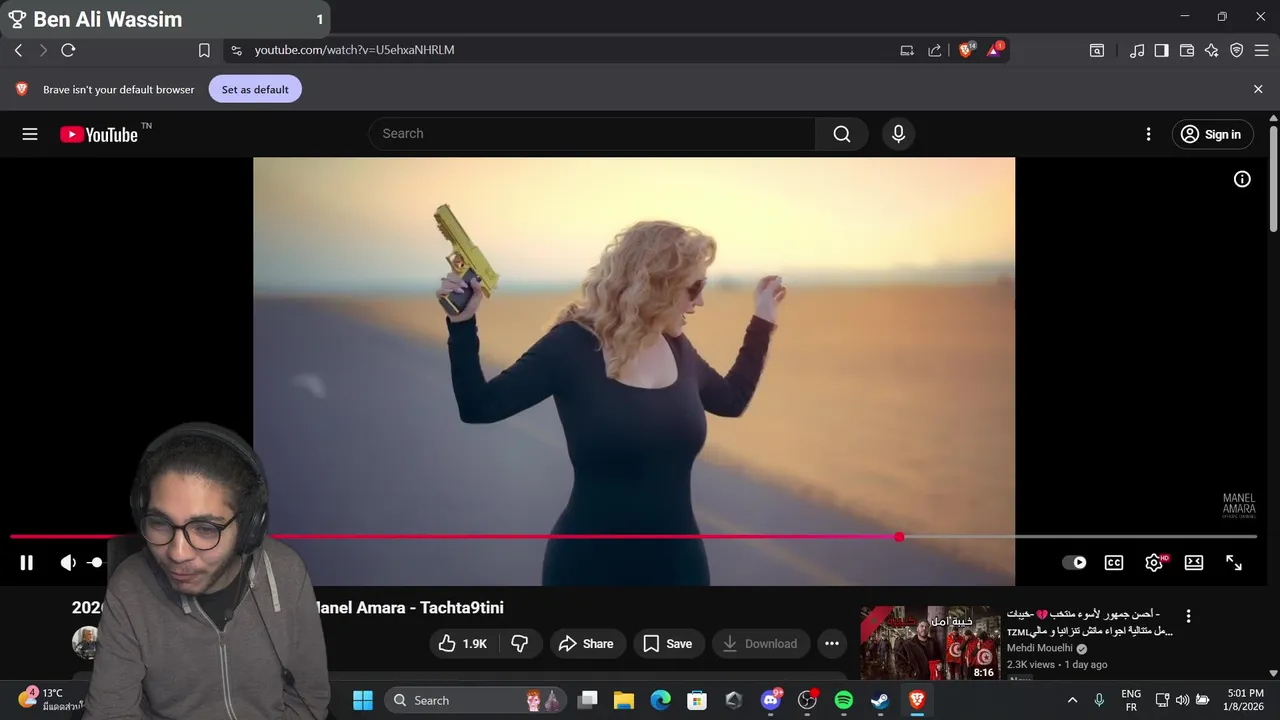Image resolution: width=1280 pixels, height=720 pixels.
Task: Pause the video with the pause button
Action: [27, 563]
